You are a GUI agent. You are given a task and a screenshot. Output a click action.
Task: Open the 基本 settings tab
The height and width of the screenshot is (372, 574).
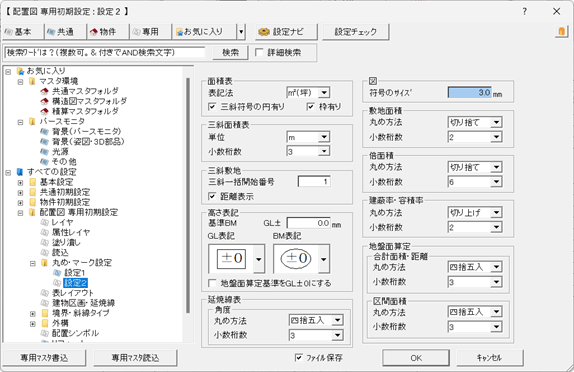pos(22,32)
